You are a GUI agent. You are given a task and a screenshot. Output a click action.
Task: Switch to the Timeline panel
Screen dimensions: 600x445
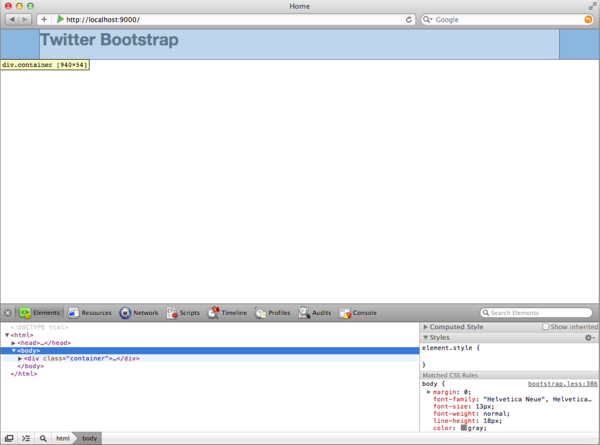227,313
